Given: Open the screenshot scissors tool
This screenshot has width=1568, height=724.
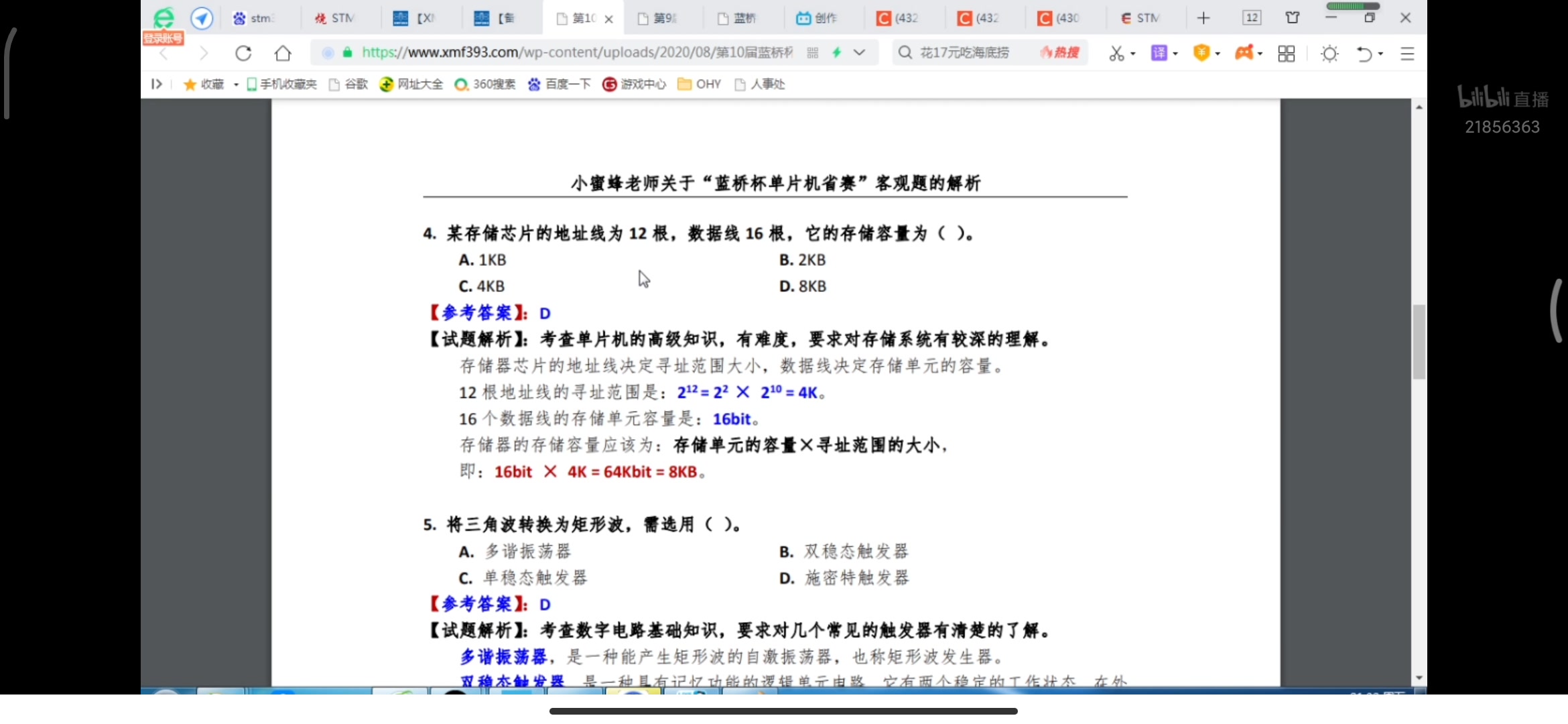Looking at the screenshot, I should [1118, 53].
